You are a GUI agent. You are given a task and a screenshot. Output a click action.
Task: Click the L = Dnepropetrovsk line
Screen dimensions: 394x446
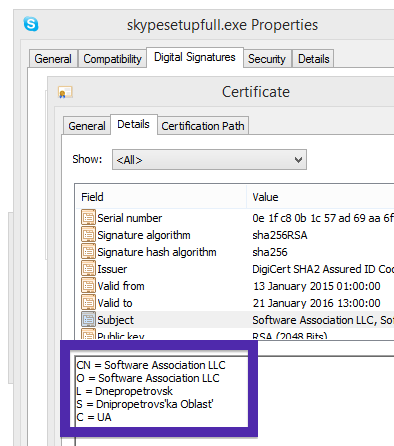click(x=125, y=391)
